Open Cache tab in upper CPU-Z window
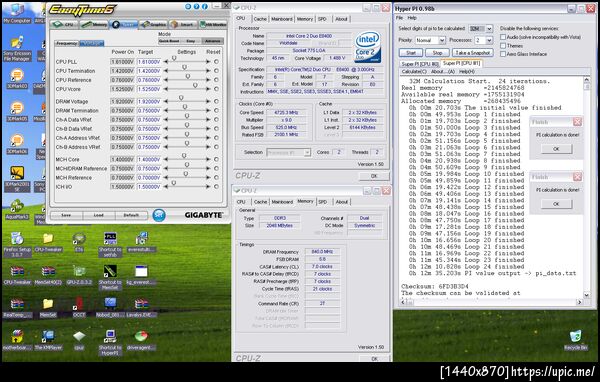This screenshot has width=600, height=382. click(260, 19)
